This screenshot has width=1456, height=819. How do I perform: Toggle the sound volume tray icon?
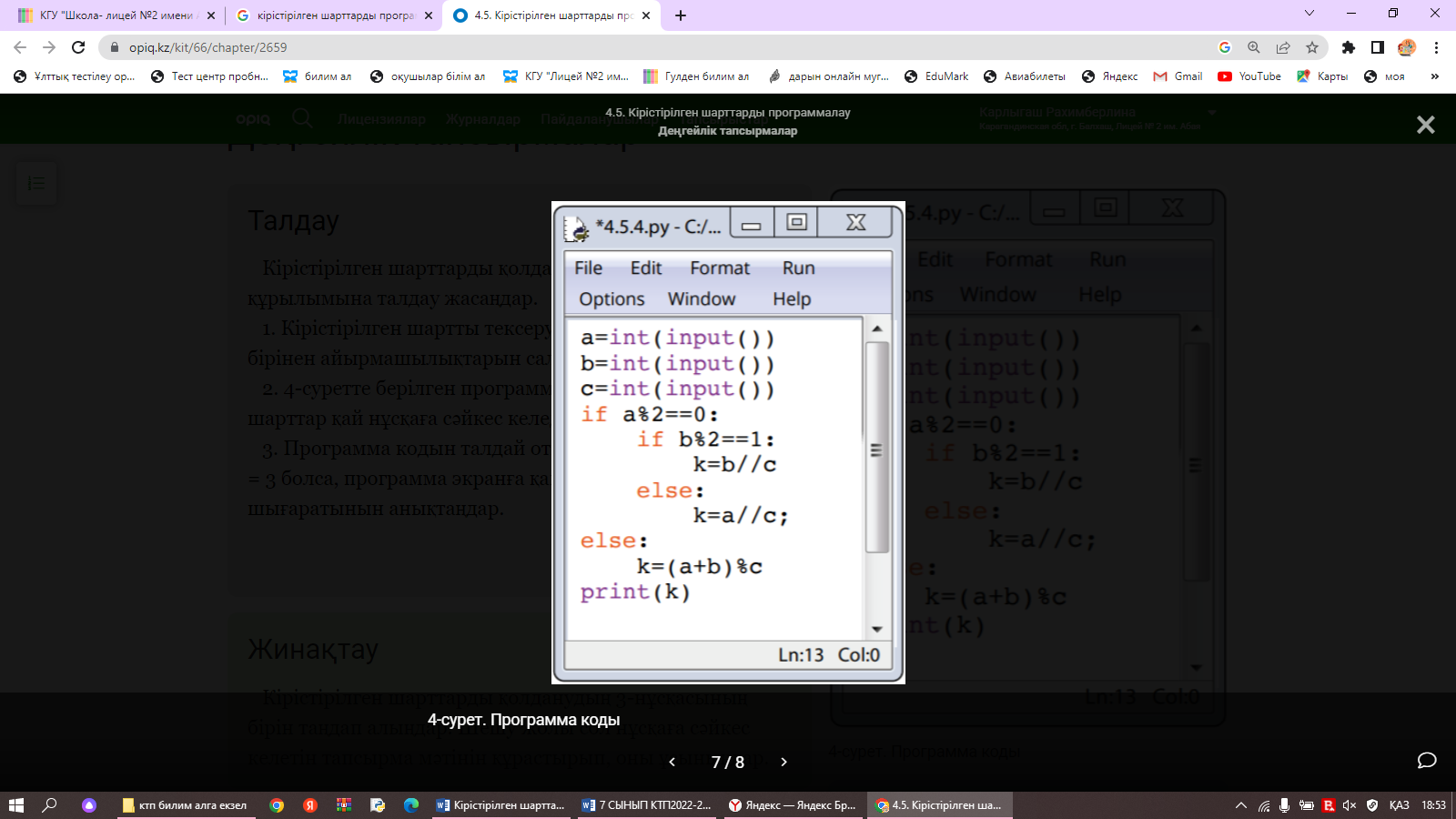tap(1350, 805)
